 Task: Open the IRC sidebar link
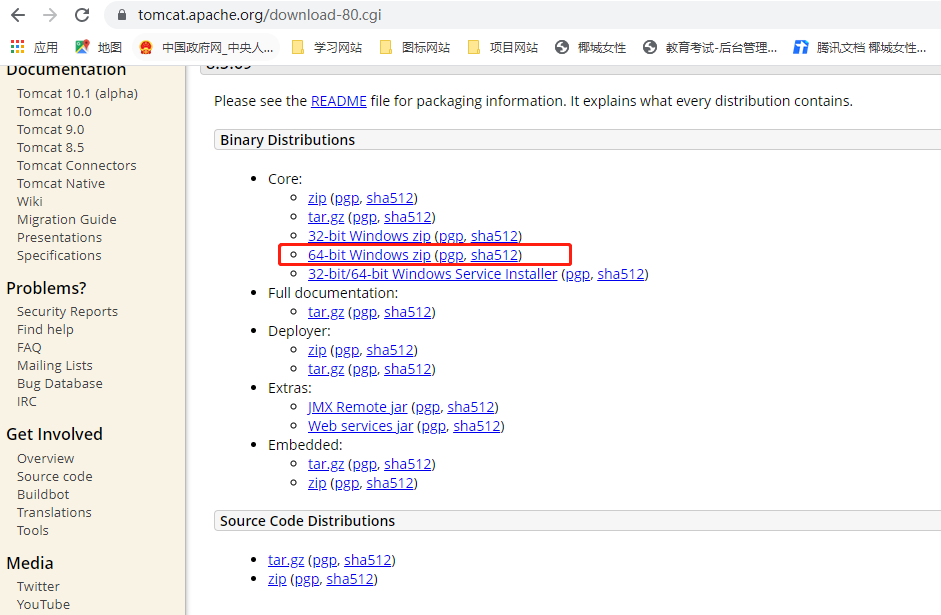coord(26,401)
